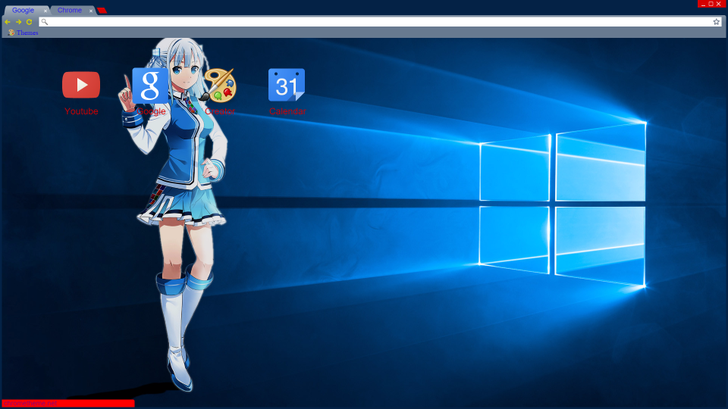
Task: Open the Creator paint palette icon
Action: tap(220, 85)
